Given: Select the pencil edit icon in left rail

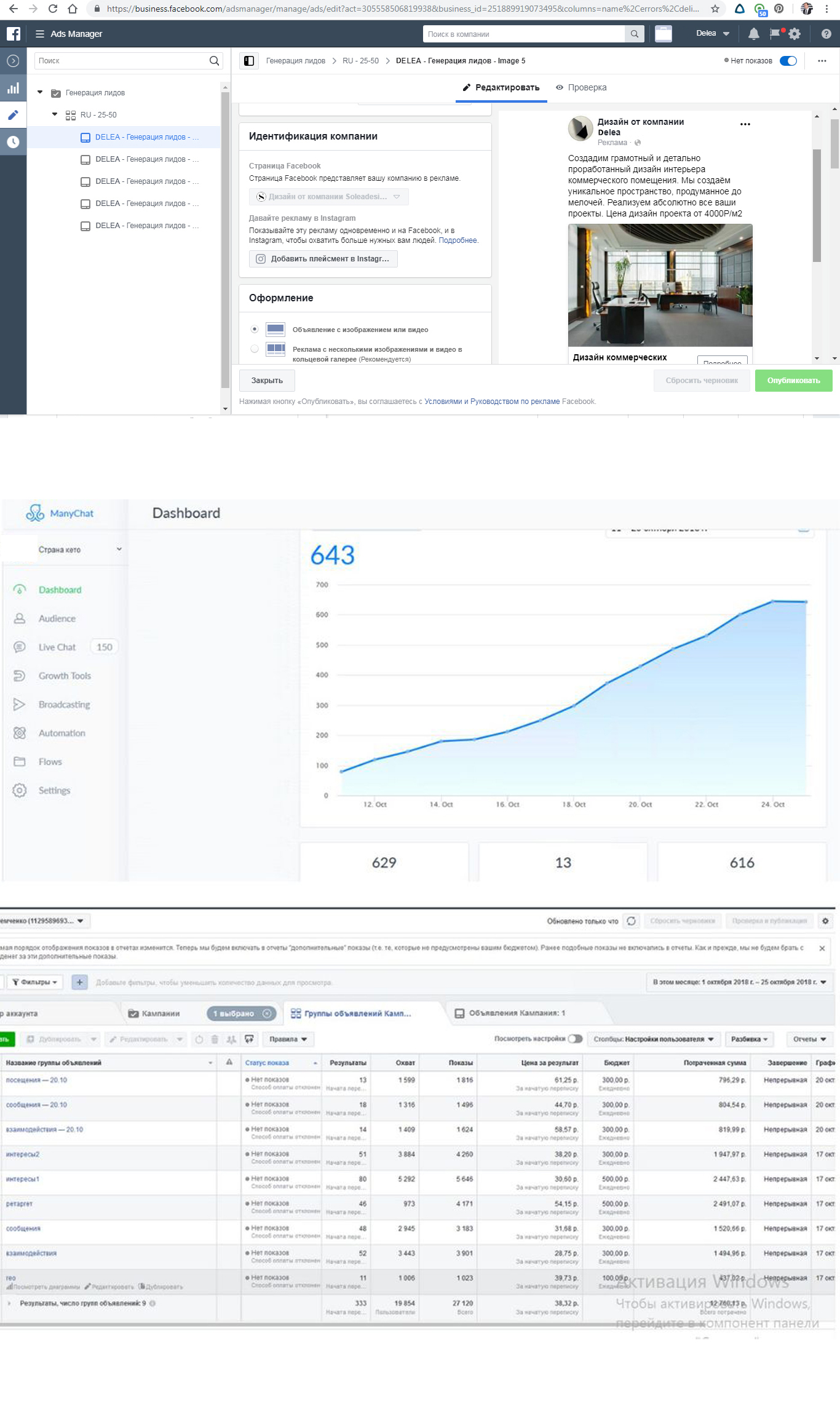Looking at the screenshot, I should point(13,115).
